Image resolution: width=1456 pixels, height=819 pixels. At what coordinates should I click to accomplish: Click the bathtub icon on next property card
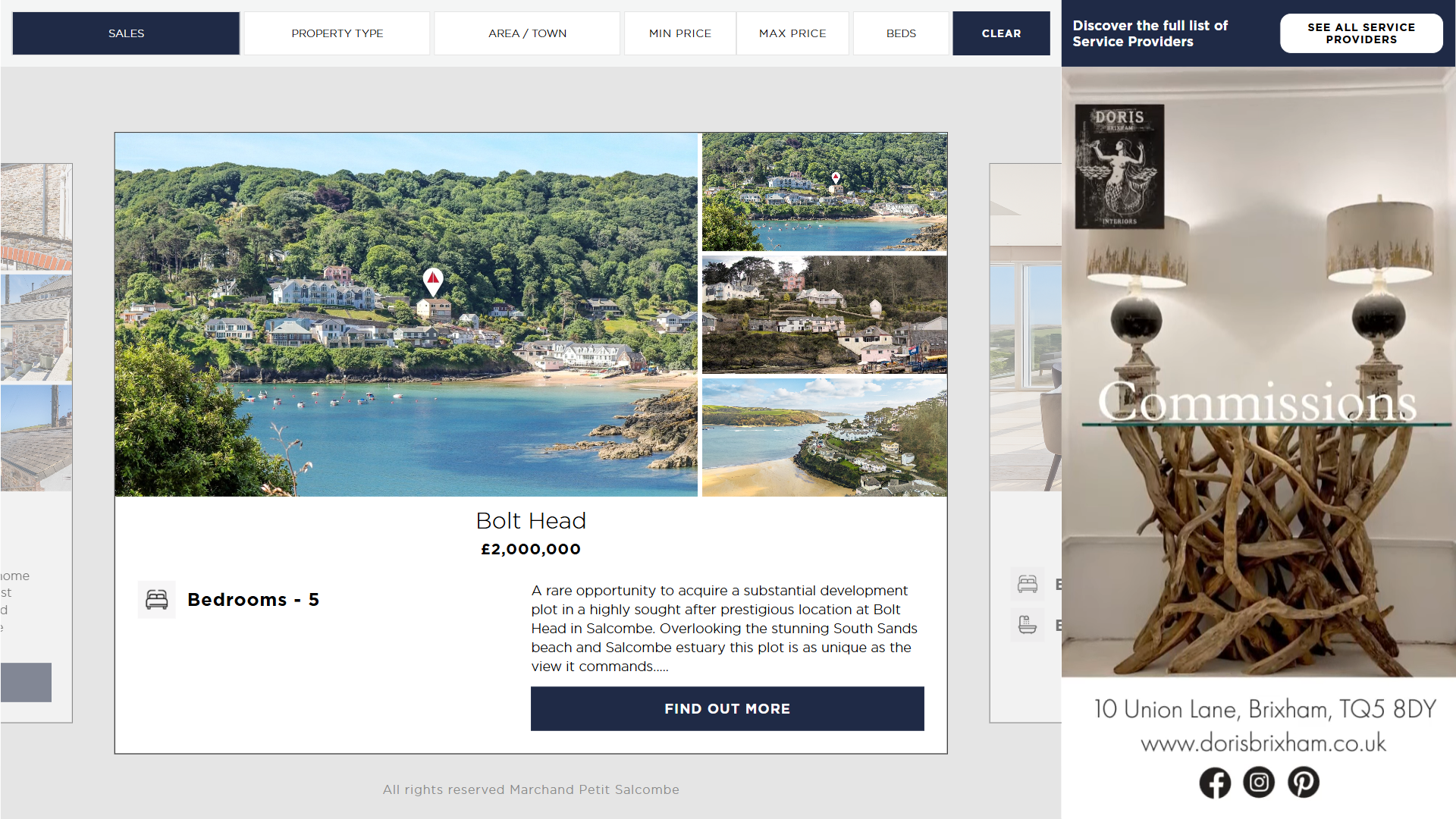point(1028,625)
